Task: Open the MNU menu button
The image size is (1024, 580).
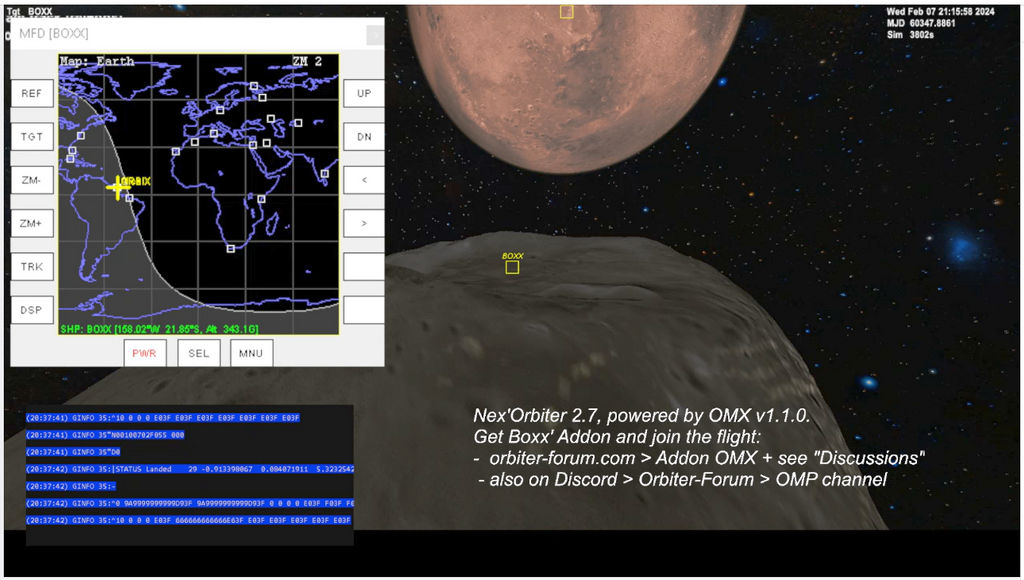Action: pos(251,353)
